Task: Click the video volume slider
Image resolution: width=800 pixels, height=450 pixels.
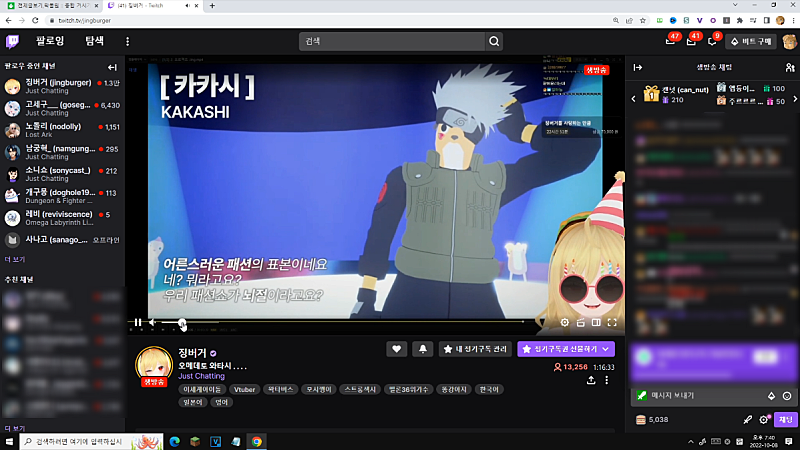Action: coord(170,322)
